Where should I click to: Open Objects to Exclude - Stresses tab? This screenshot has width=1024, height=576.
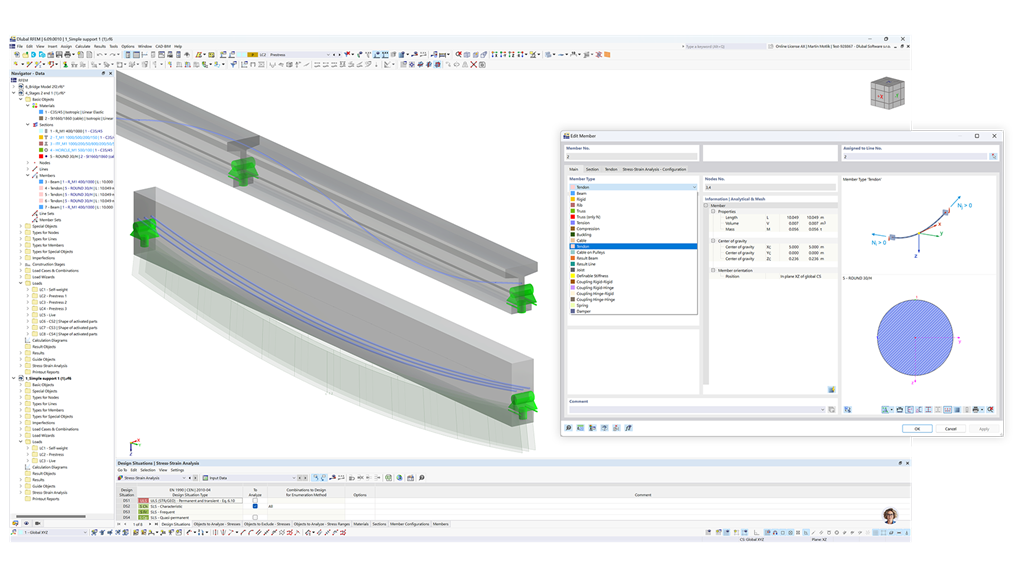266,524
